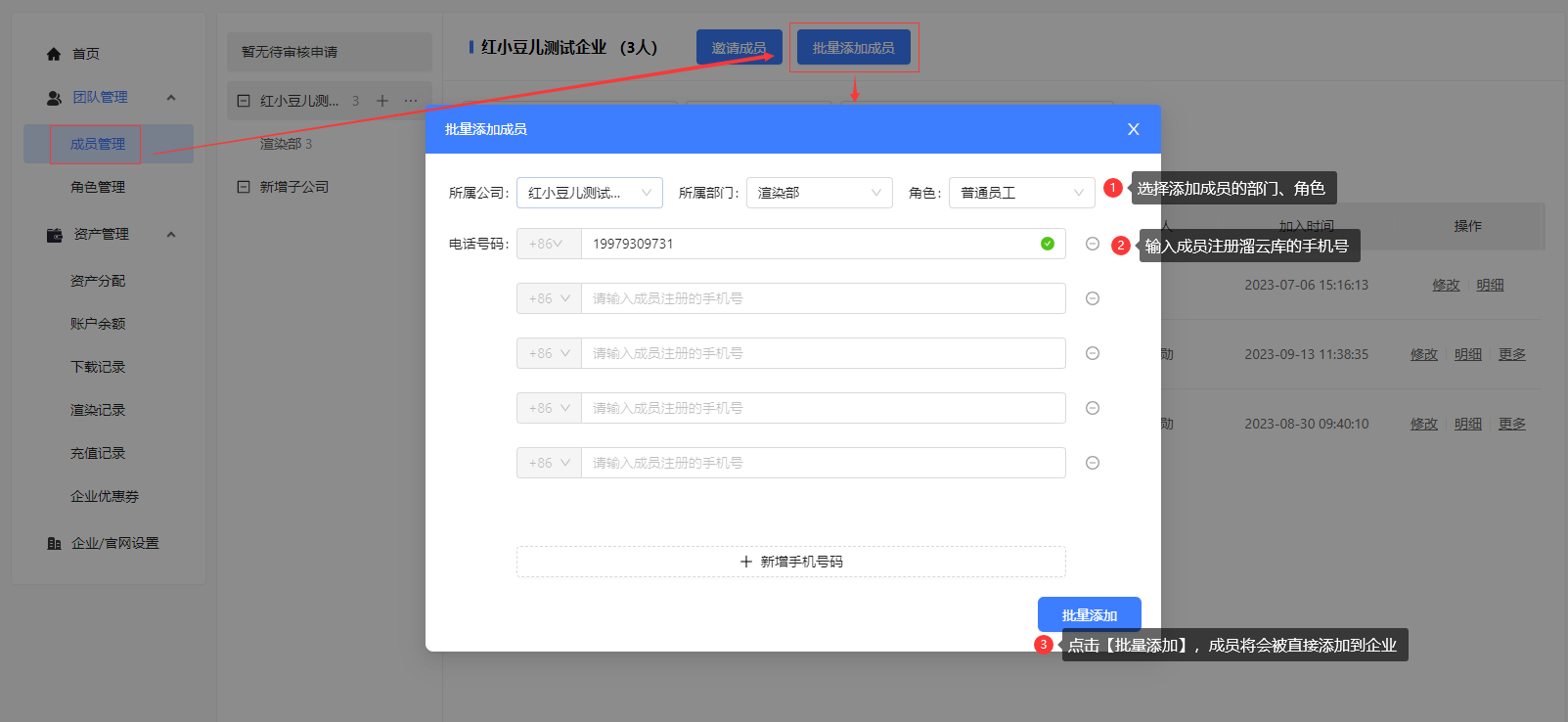The image size is (1568, 722).
Task: Click the 批量添加 submit button
Action: coord(1090,614)
